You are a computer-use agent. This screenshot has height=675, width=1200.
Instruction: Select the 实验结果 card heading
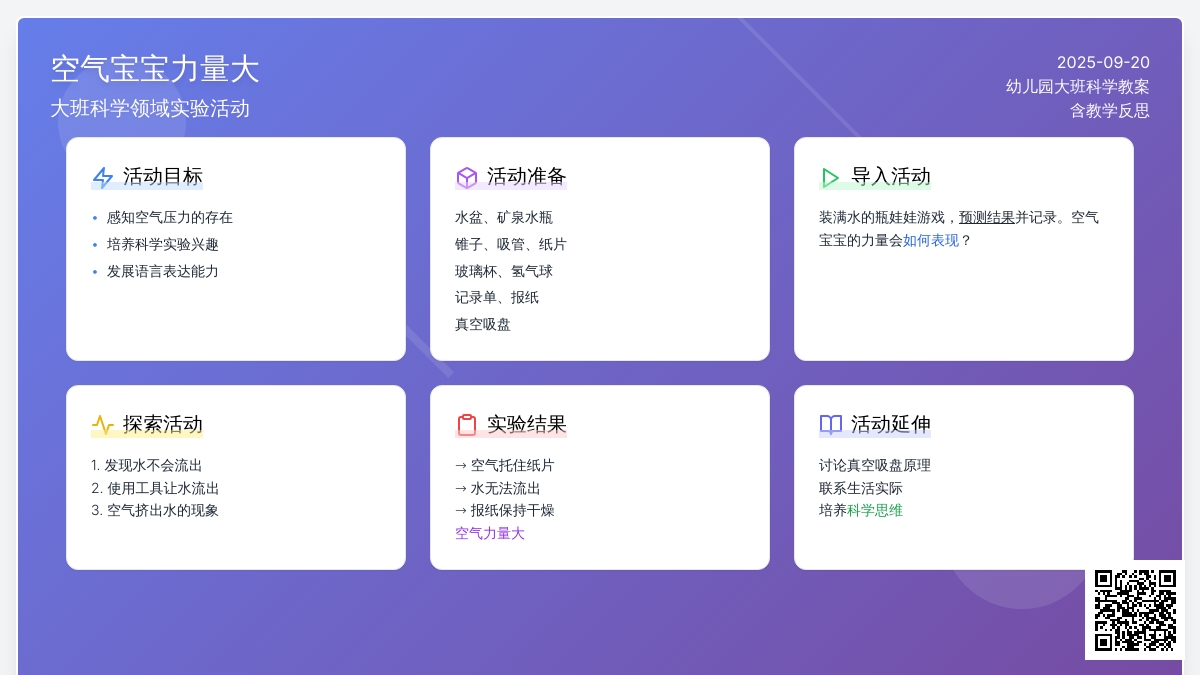coord(526,424)
